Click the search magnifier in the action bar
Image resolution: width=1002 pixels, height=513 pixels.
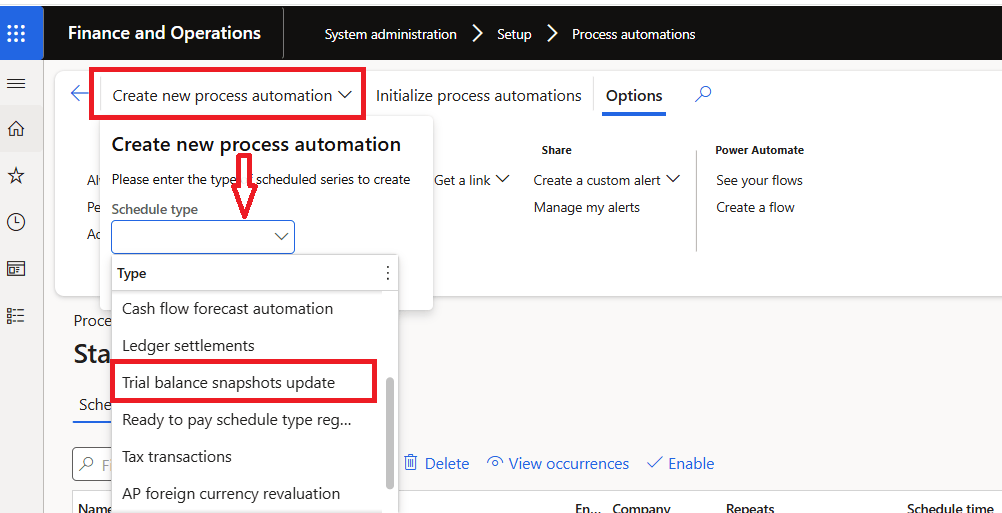point(703,95)
